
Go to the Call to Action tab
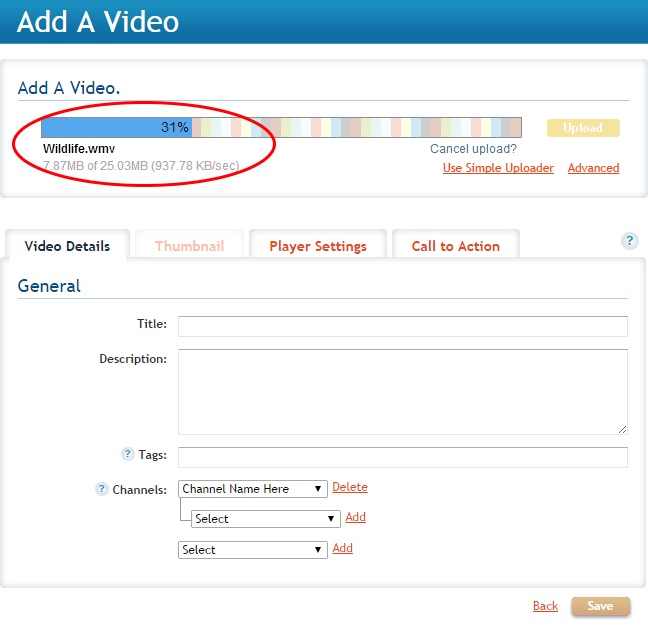coord(455,246)
